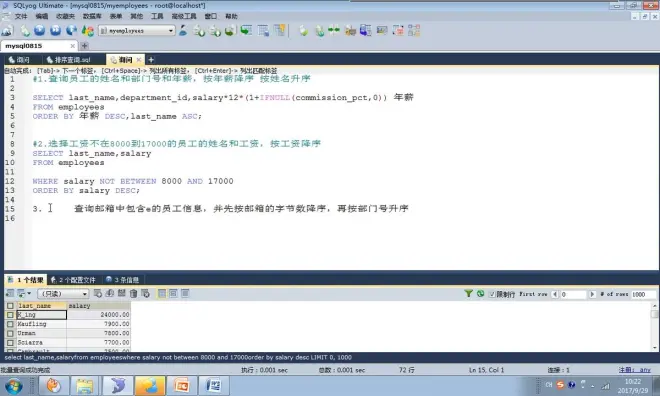Click the green filter funnel icon

click(468, 294)
